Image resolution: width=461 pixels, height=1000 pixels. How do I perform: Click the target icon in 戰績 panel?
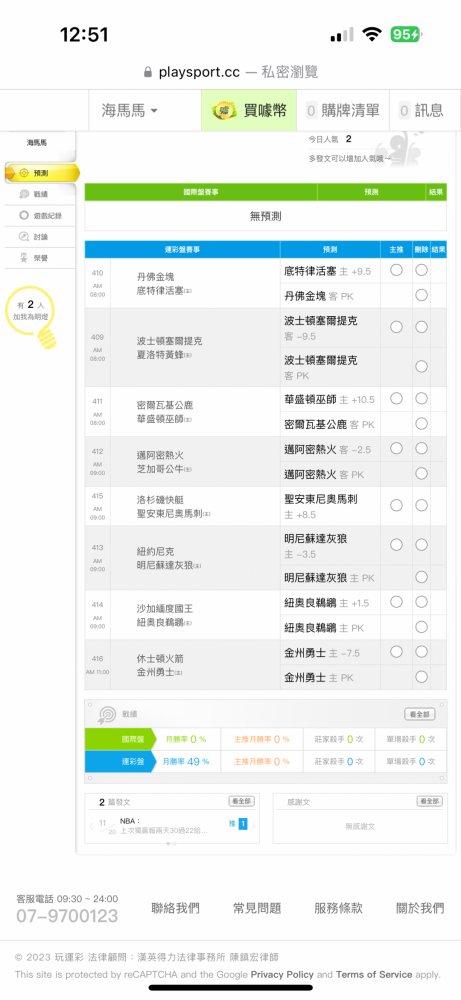(106, 714)
